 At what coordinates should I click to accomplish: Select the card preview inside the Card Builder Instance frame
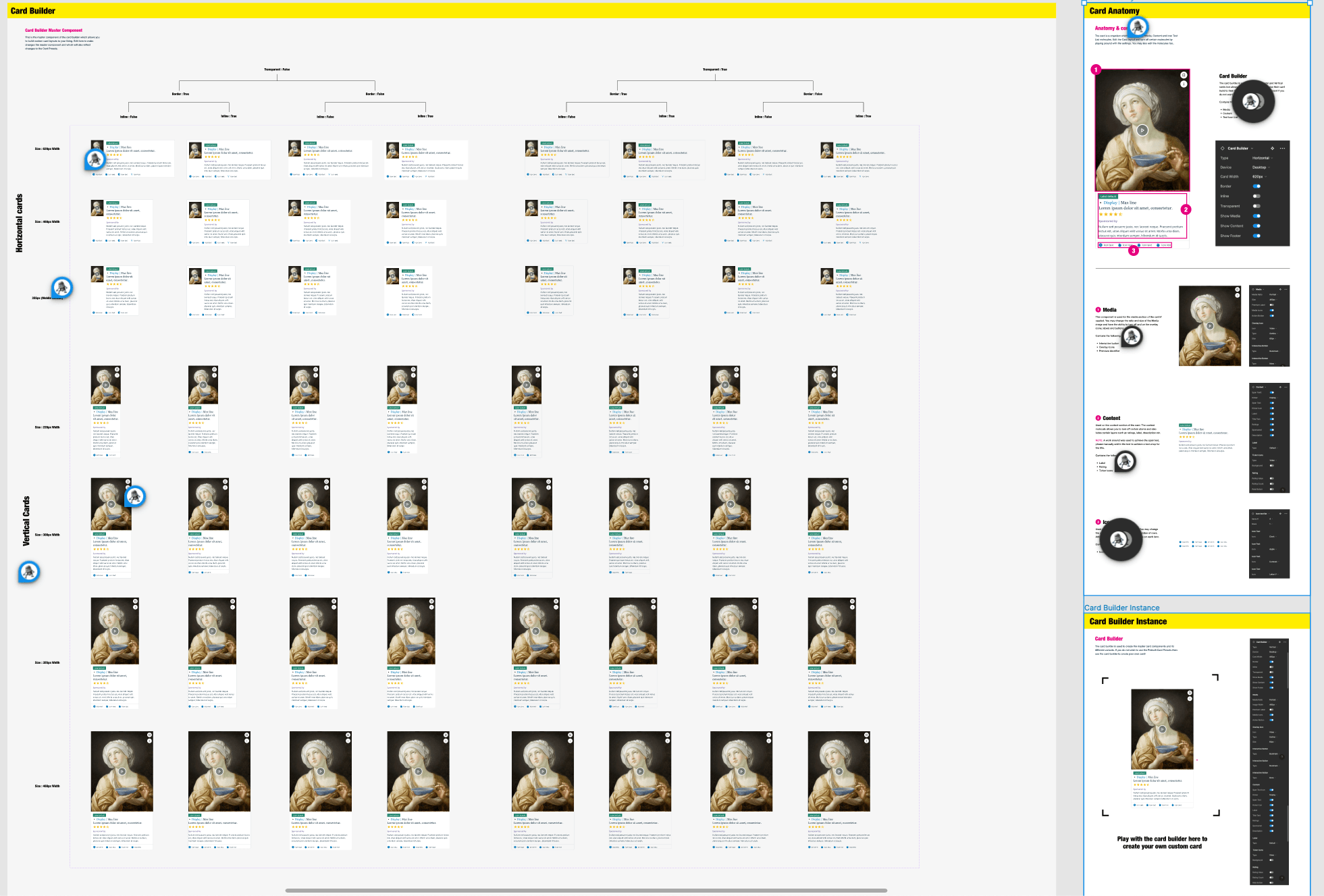1162,747
